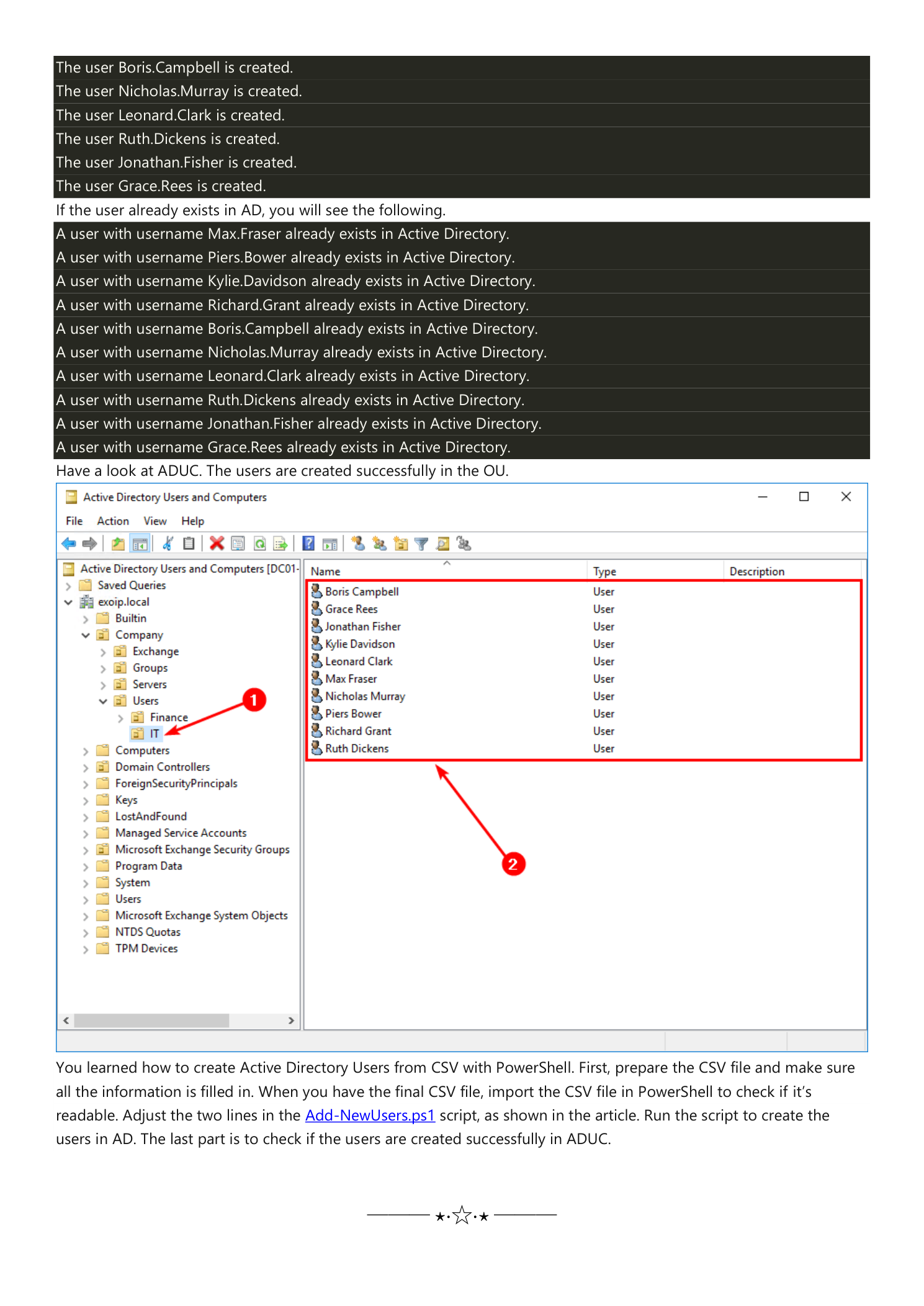
Task: Click the Boris Campbell user icon
Action: (x=317, y=591)
